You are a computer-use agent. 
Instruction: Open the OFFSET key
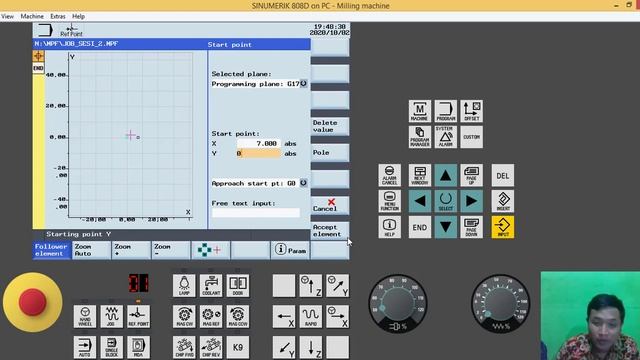pos(471,111)
